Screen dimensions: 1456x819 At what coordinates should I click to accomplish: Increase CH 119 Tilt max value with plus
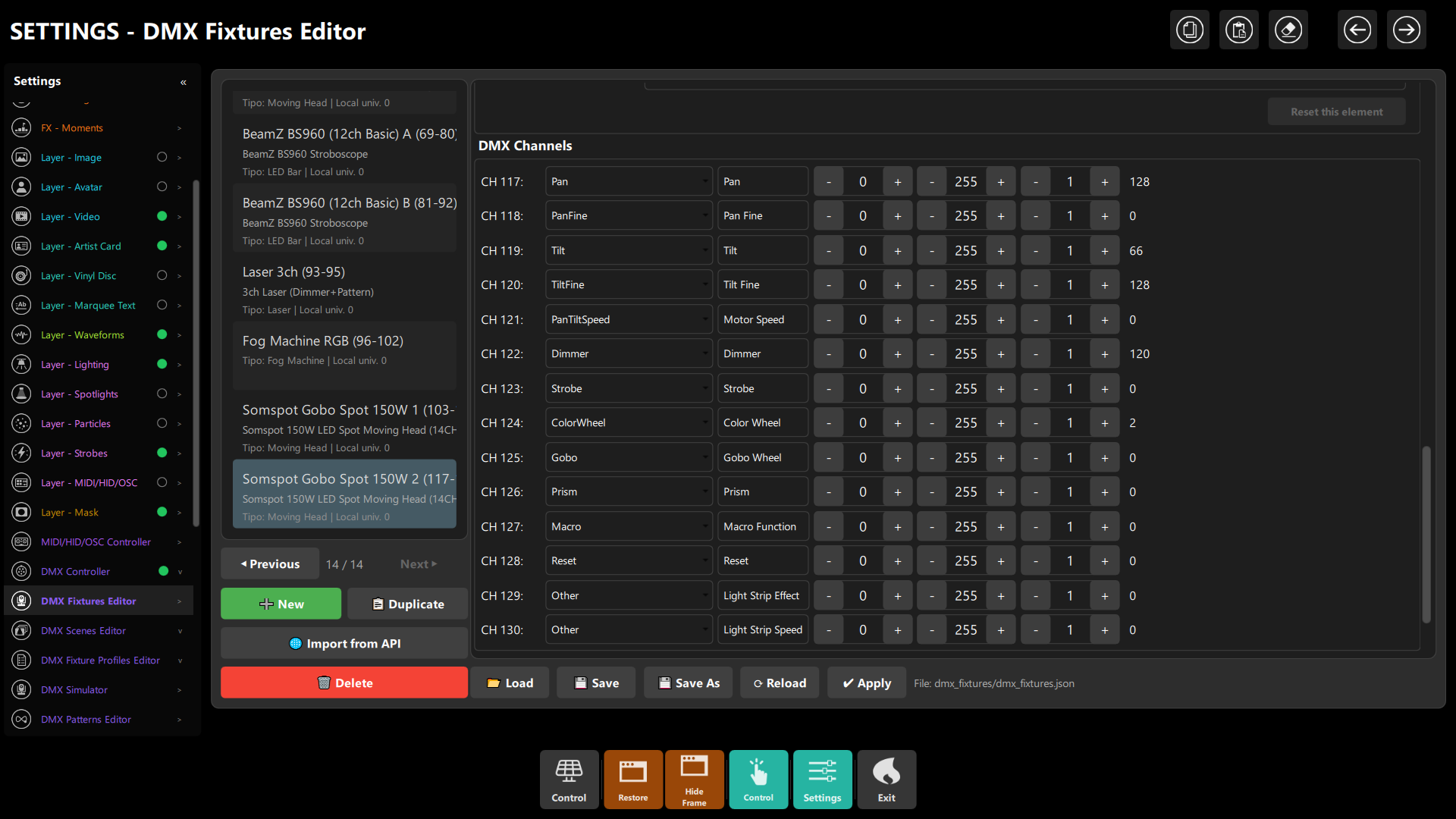pyautogui.click(x=1001, y=251)
